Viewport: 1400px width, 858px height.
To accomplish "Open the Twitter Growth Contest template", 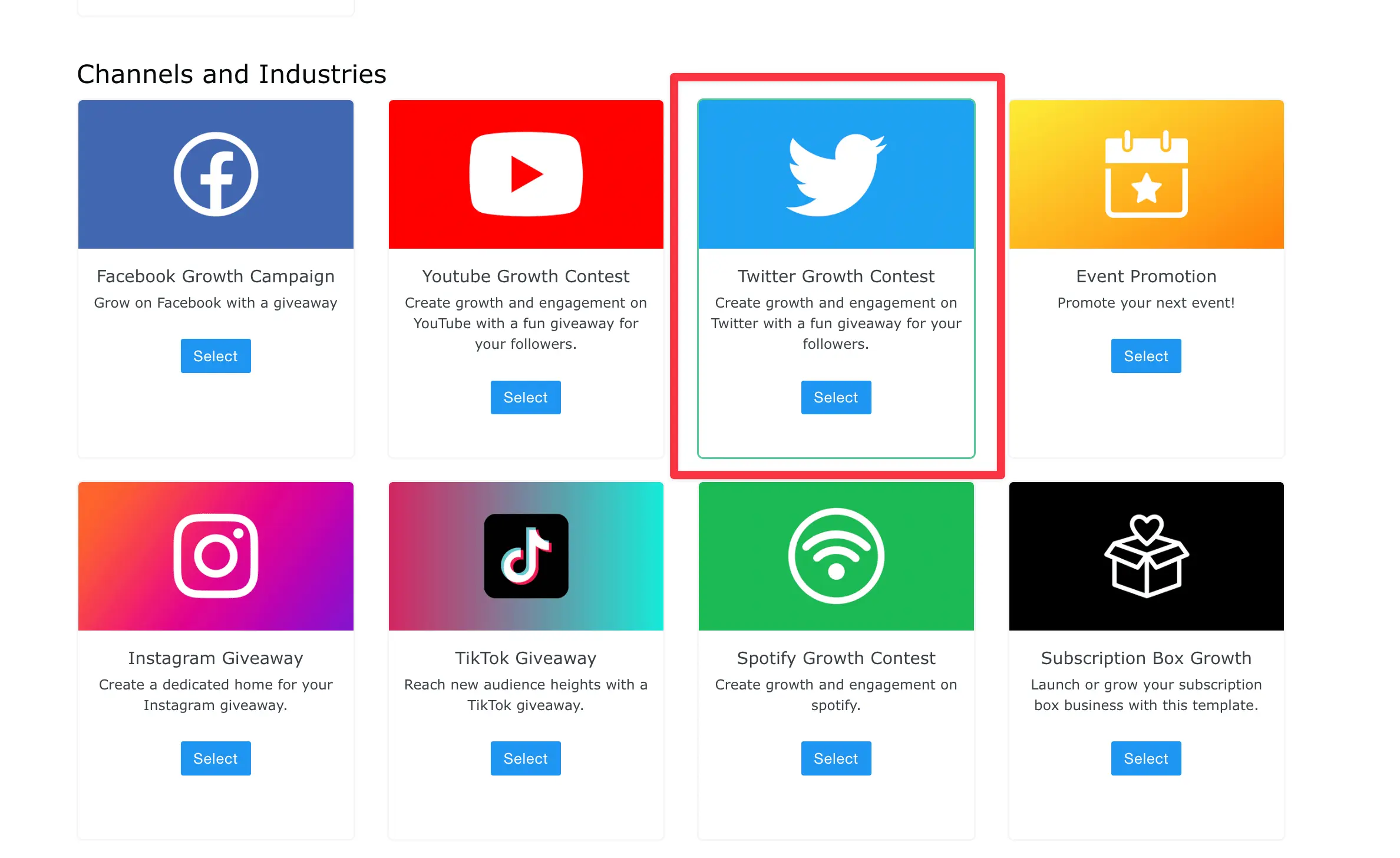I will click(836, 398).
